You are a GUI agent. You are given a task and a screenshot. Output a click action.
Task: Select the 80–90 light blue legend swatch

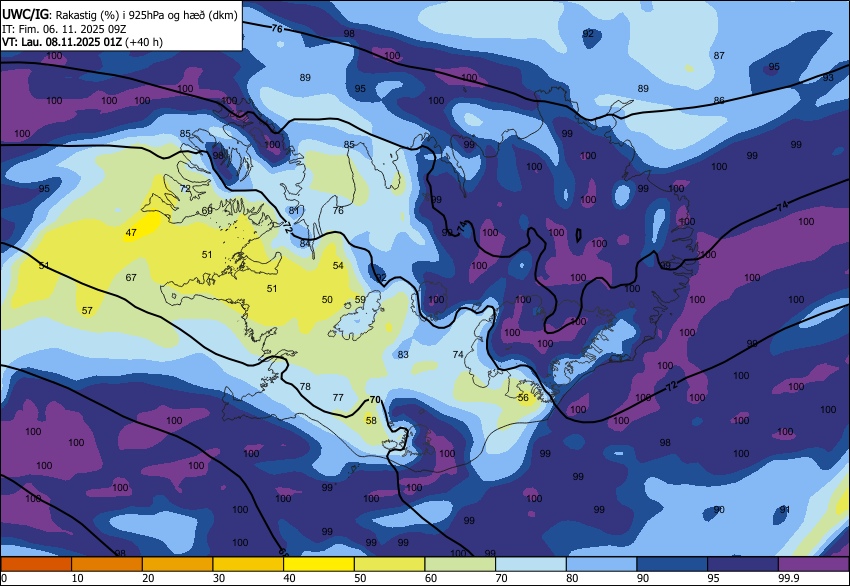click(x=601, y=564)
